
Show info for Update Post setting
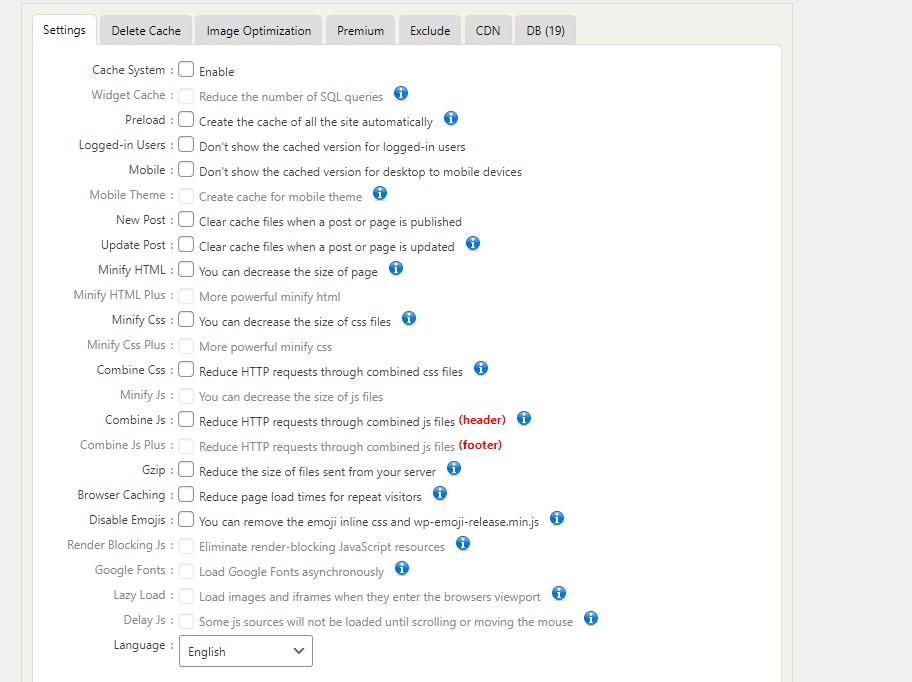coord(473,243)
